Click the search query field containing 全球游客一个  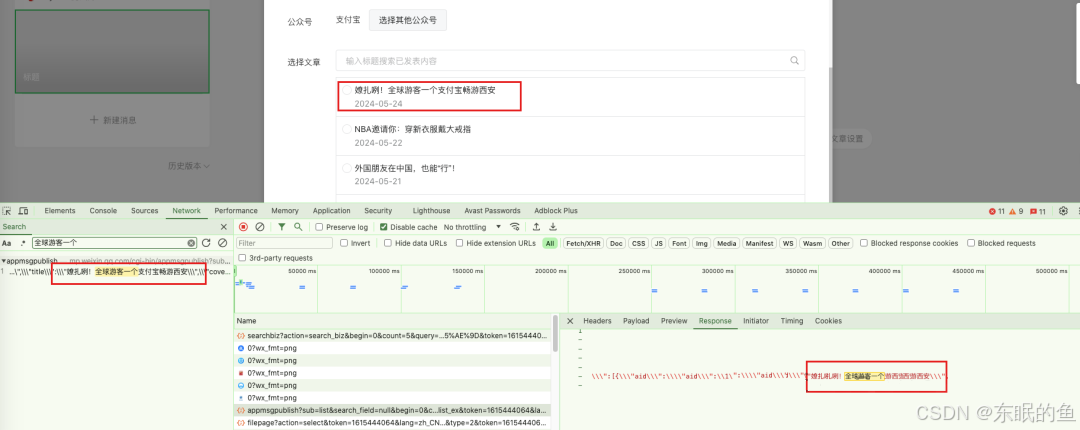[x=114, y=243]
